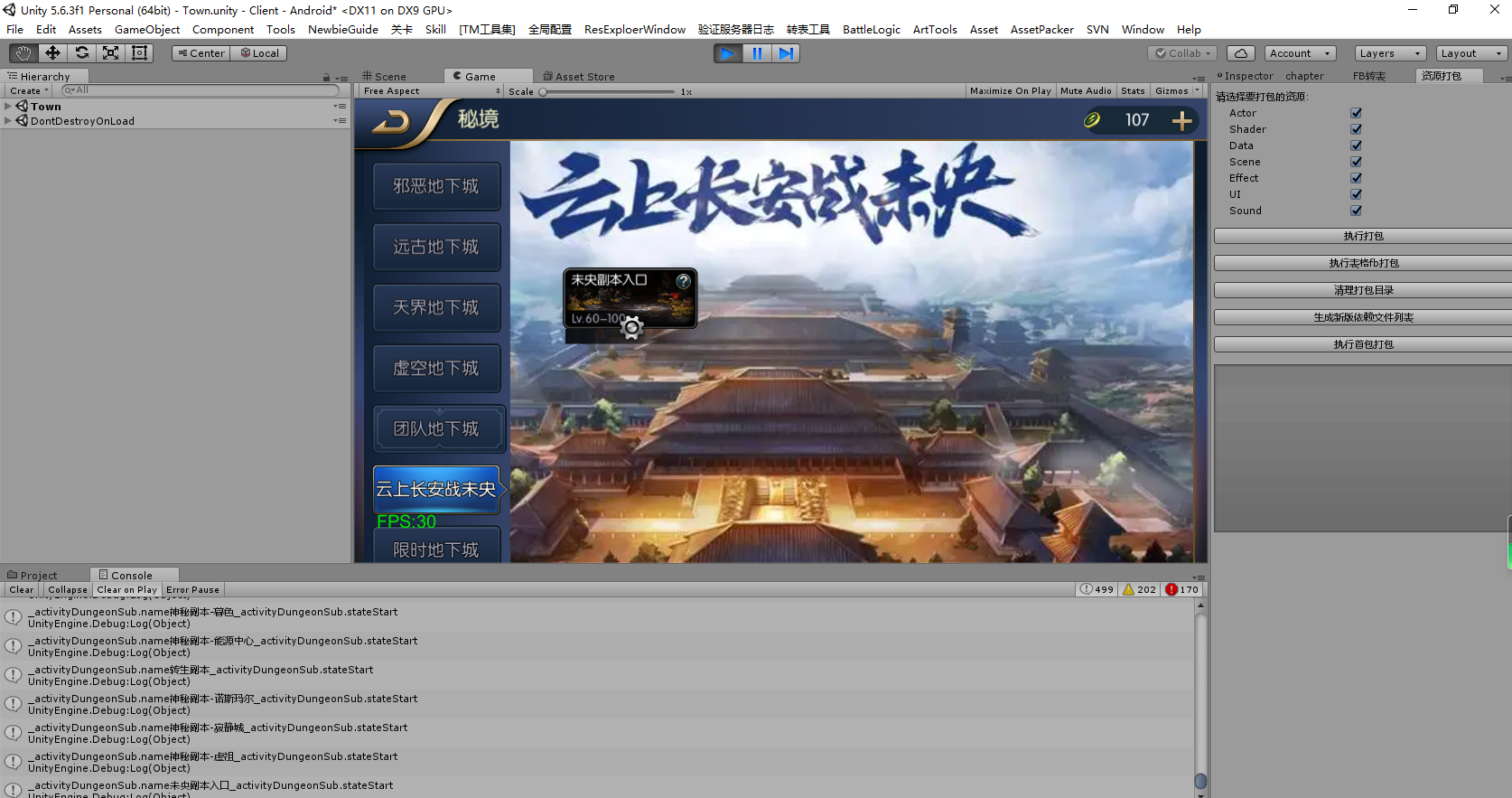Open the Layers dropdown
Image resolution: width=1512 pixels, height=798 pixels.
click(1389, 53)
